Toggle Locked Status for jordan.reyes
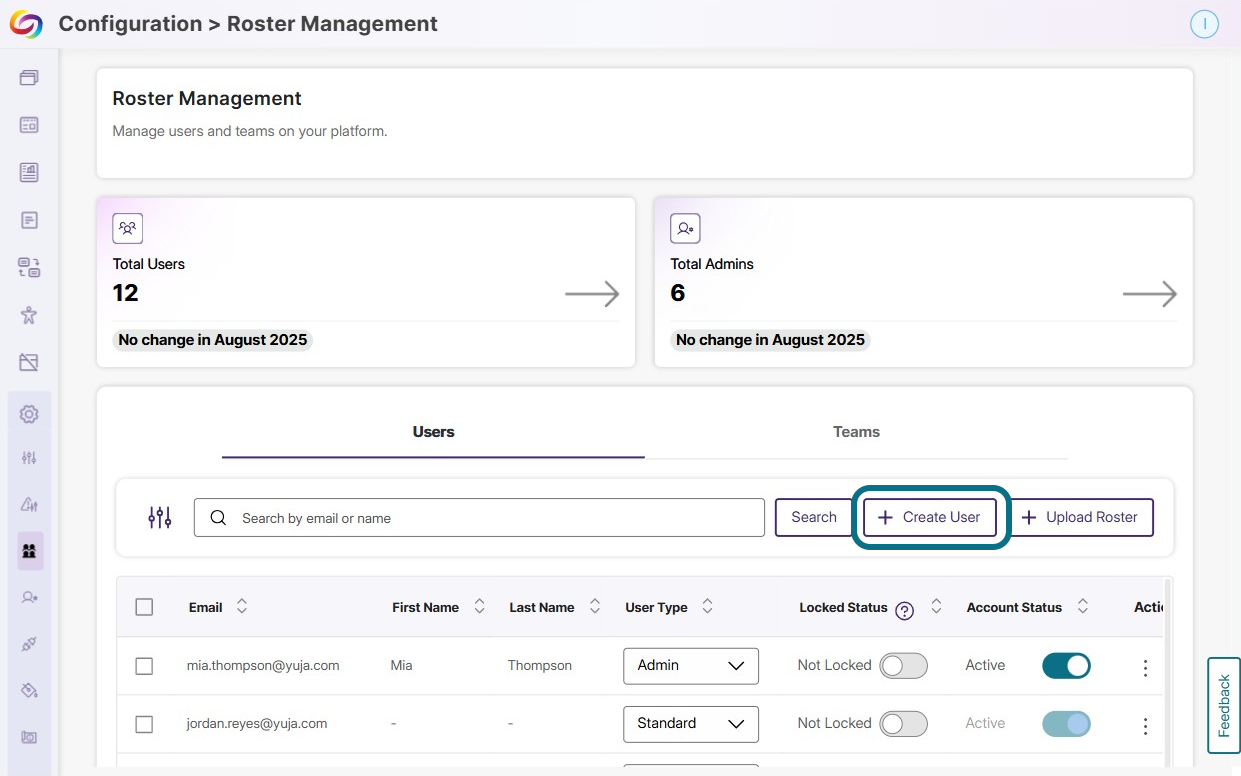Screen dimensions: 1241x776 click(903, 724)
